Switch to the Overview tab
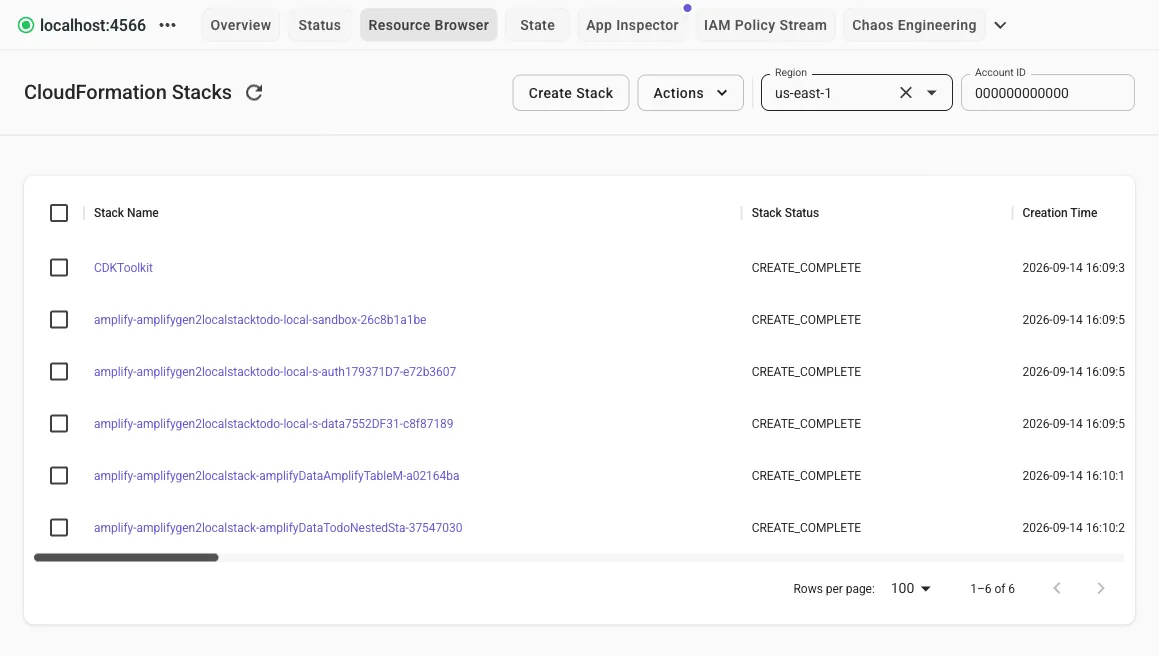Screen dimensions: 1159x656 240,25
